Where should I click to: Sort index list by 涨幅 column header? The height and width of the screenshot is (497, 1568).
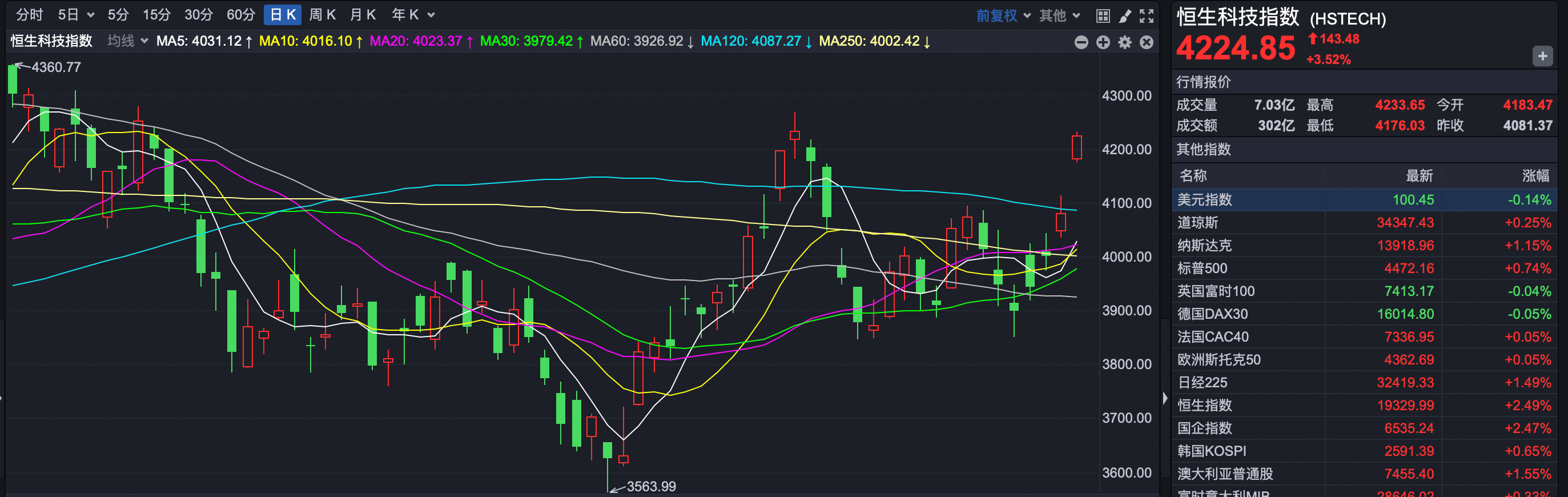point(1534,176)
